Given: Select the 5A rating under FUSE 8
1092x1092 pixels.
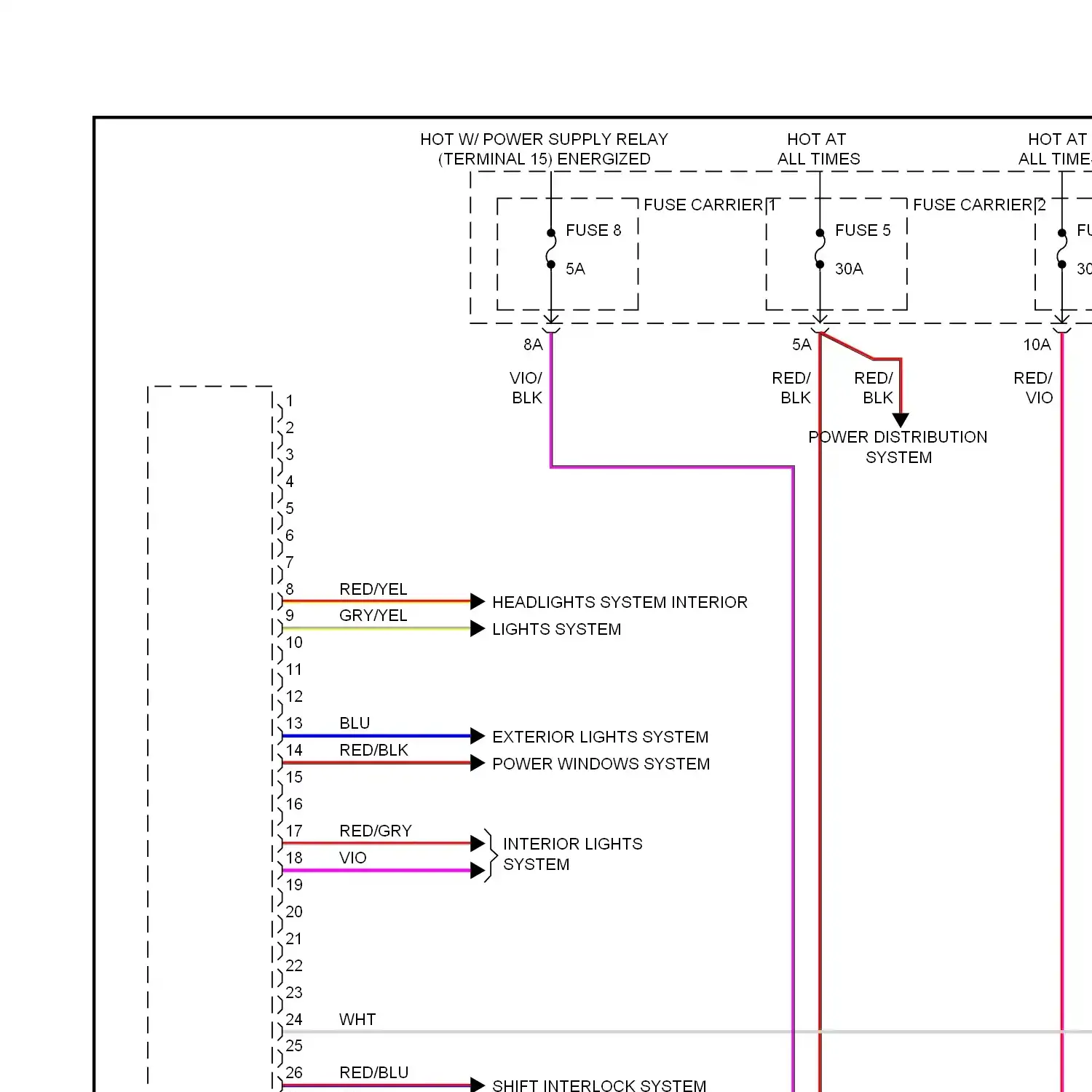Looking at the screenshot, I should point(575,269).
